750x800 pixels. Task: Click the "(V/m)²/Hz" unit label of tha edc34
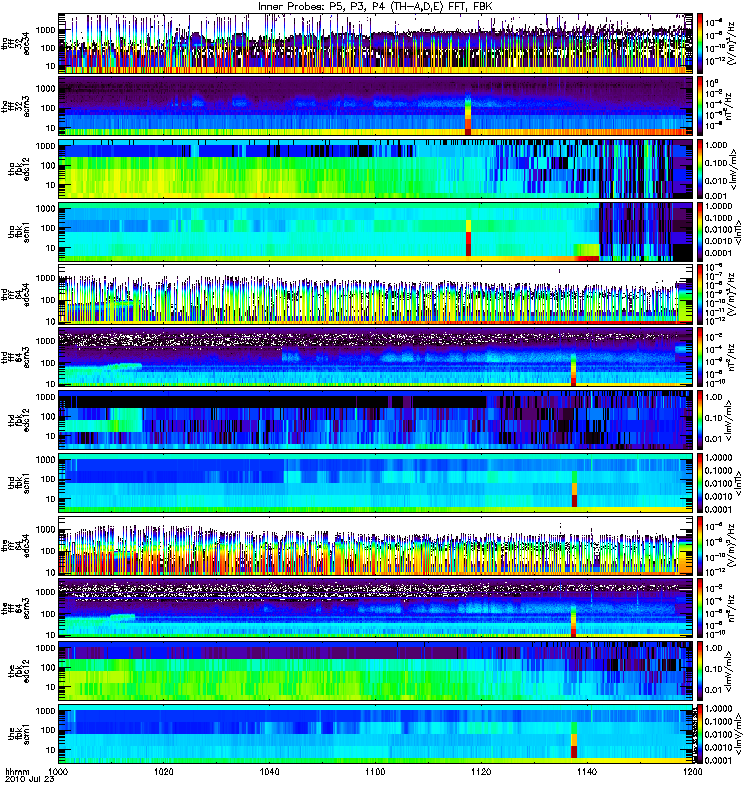click(x=731, y=45)
